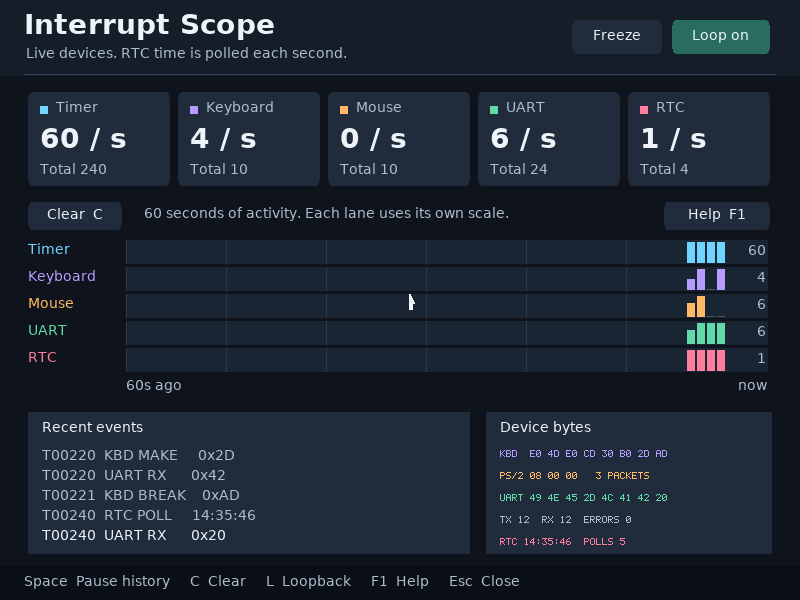Click the green UART indicator square
The image size is (800, 600).
click(x=494, y=110)
